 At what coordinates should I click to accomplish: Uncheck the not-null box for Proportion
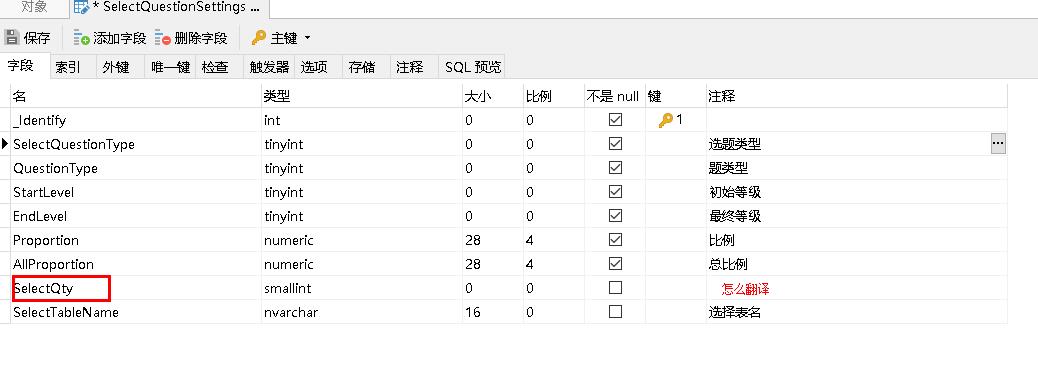(616, 240)
